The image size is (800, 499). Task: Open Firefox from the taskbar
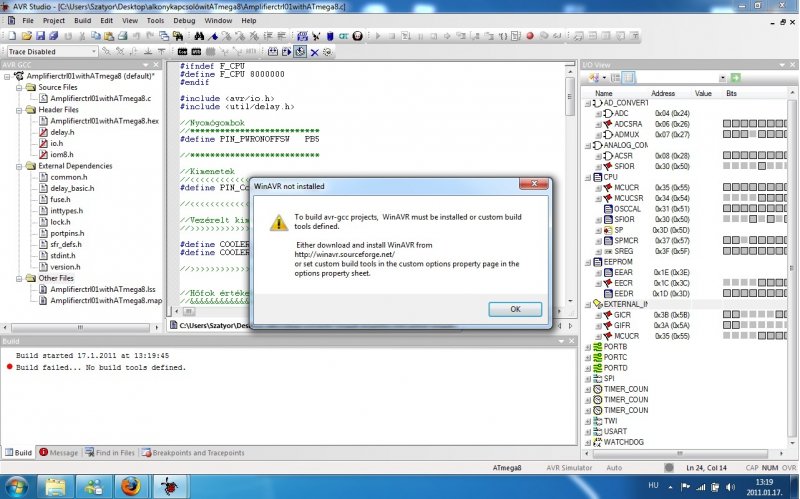131,486
